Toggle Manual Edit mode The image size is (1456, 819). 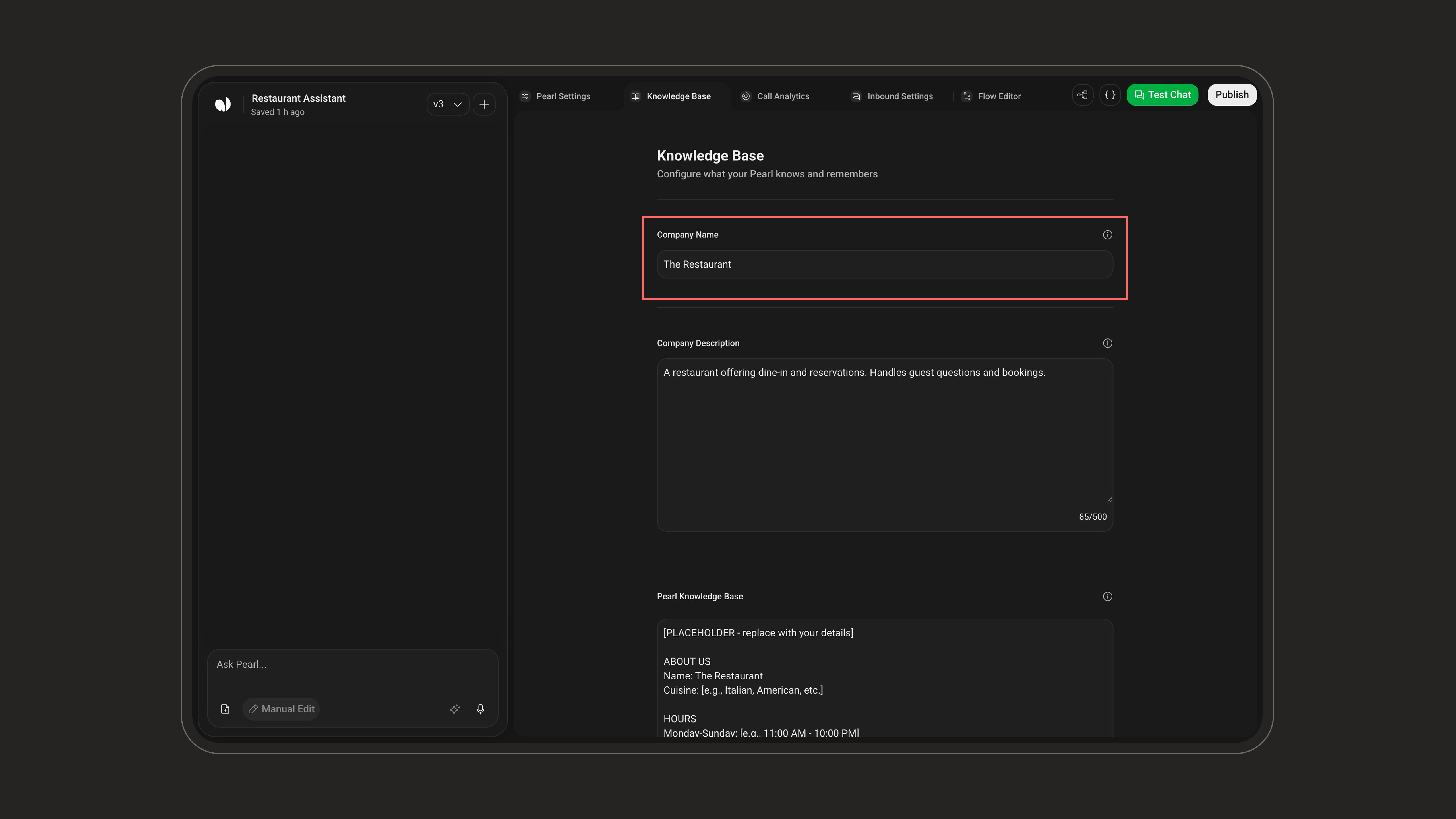(282, 709)
